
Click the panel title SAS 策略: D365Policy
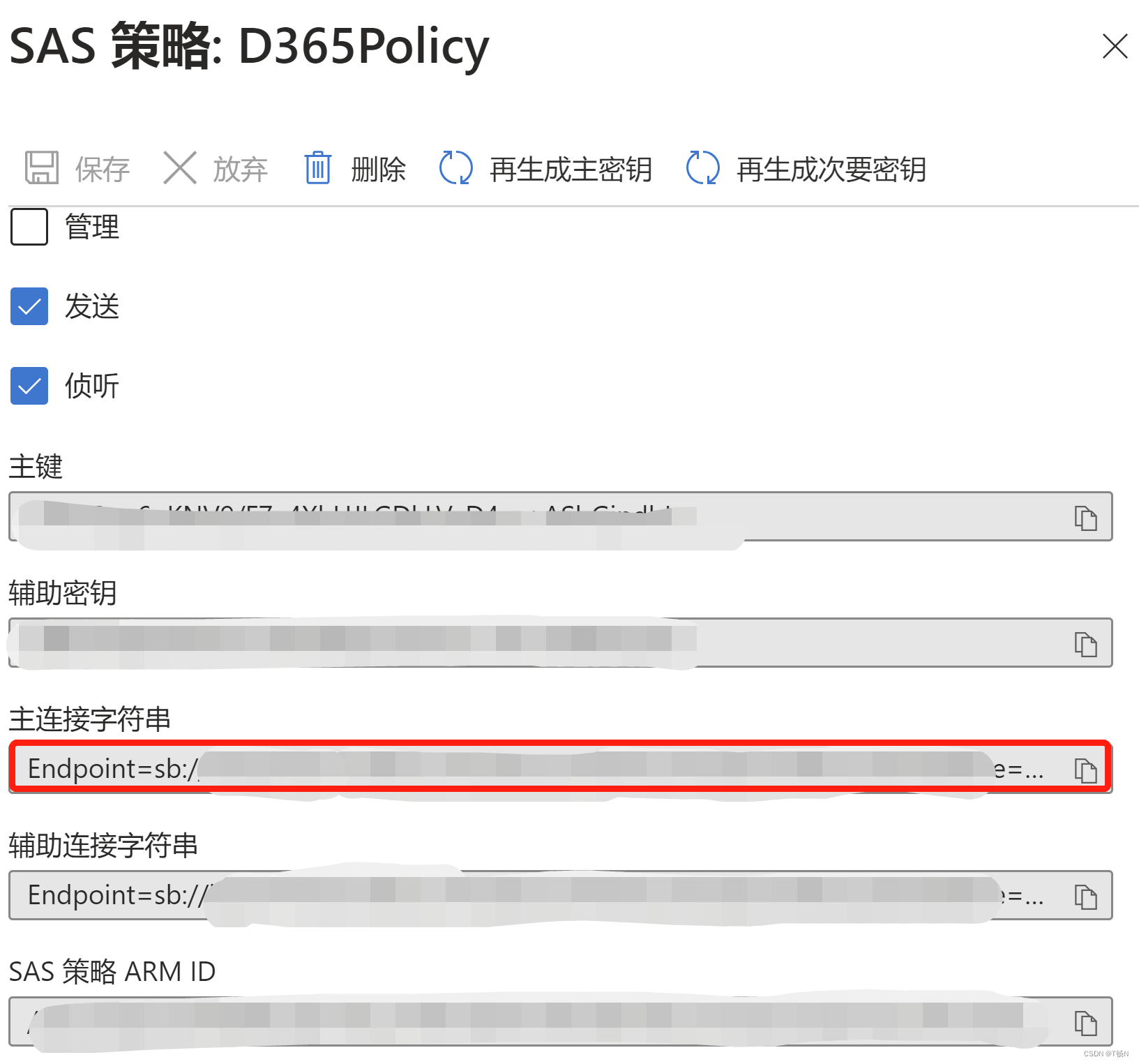click(x=250, y=46)
